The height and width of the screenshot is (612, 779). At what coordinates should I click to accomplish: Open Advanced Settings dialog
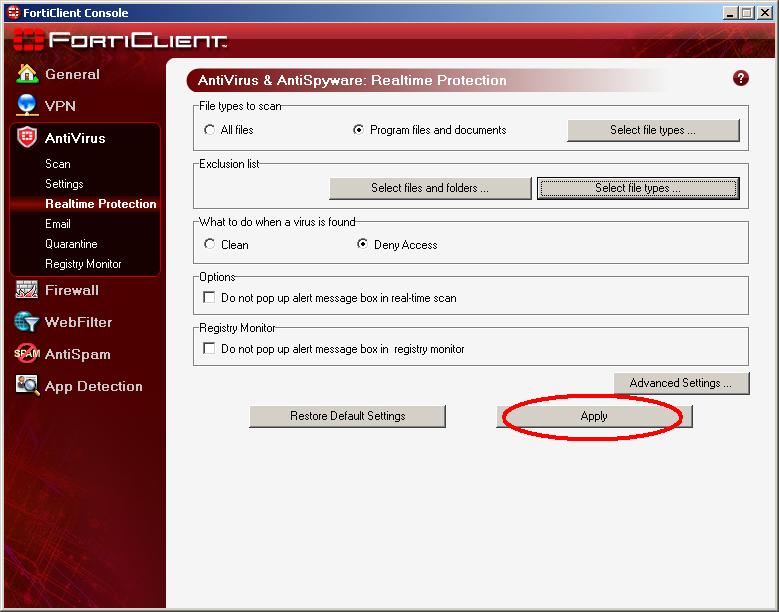click(x=681, y=383)
